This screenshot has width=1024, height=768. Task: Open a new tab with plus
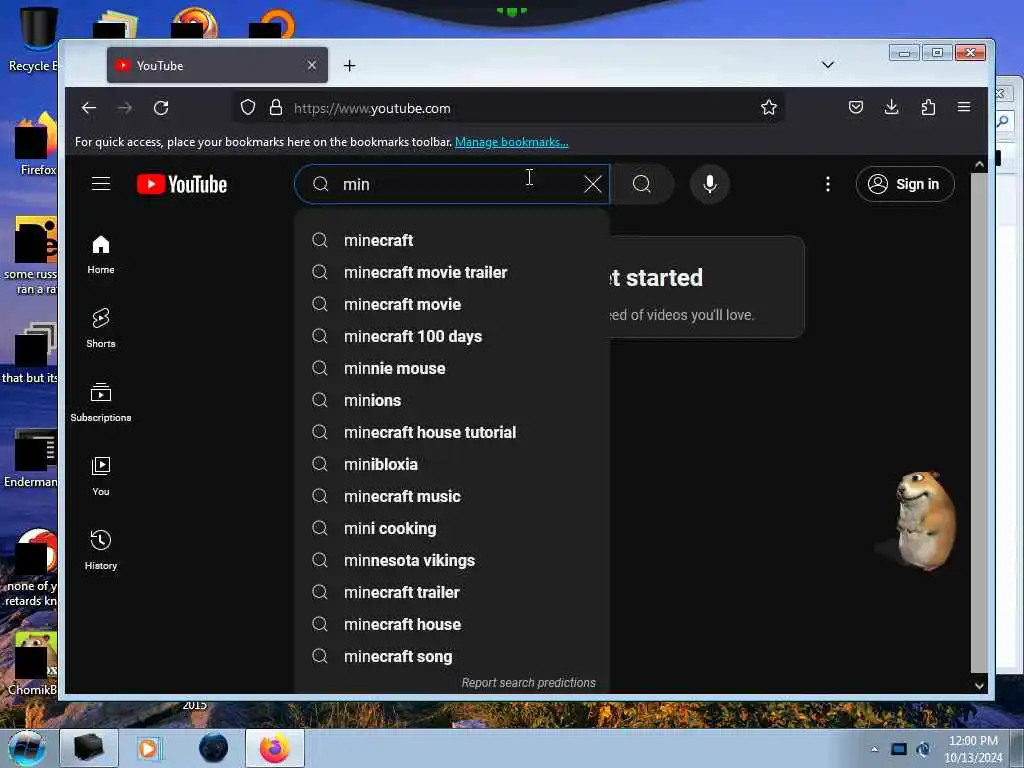point(349,65)
